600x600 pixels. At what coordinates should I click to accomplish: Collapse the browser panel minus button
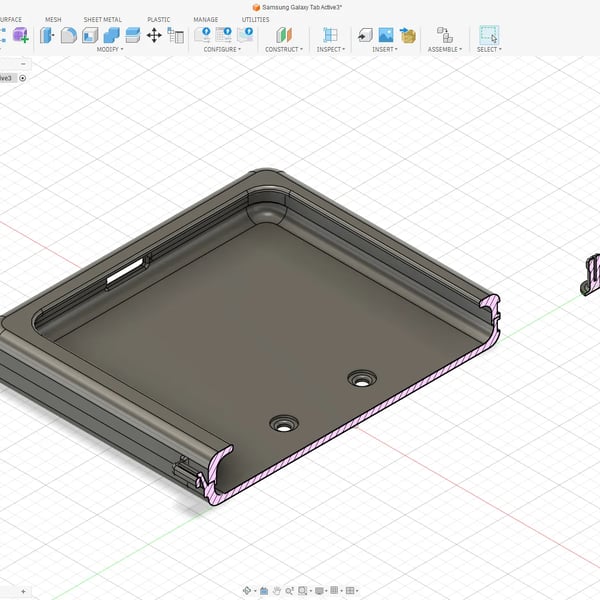pos(23,64)
